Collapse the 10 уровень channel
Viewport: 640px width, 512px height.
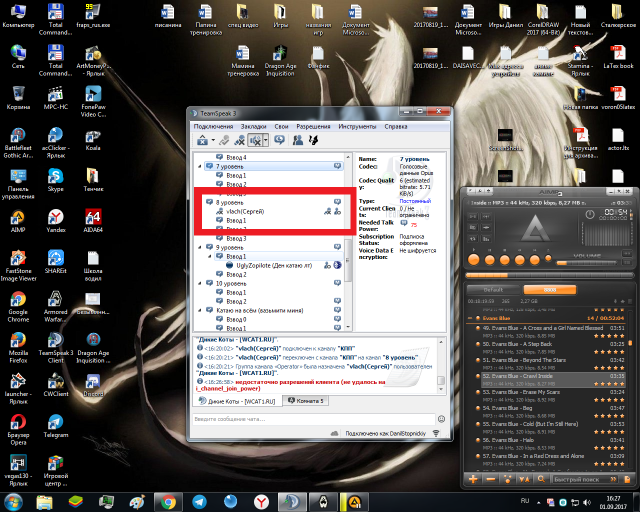(x=198, y=284)
